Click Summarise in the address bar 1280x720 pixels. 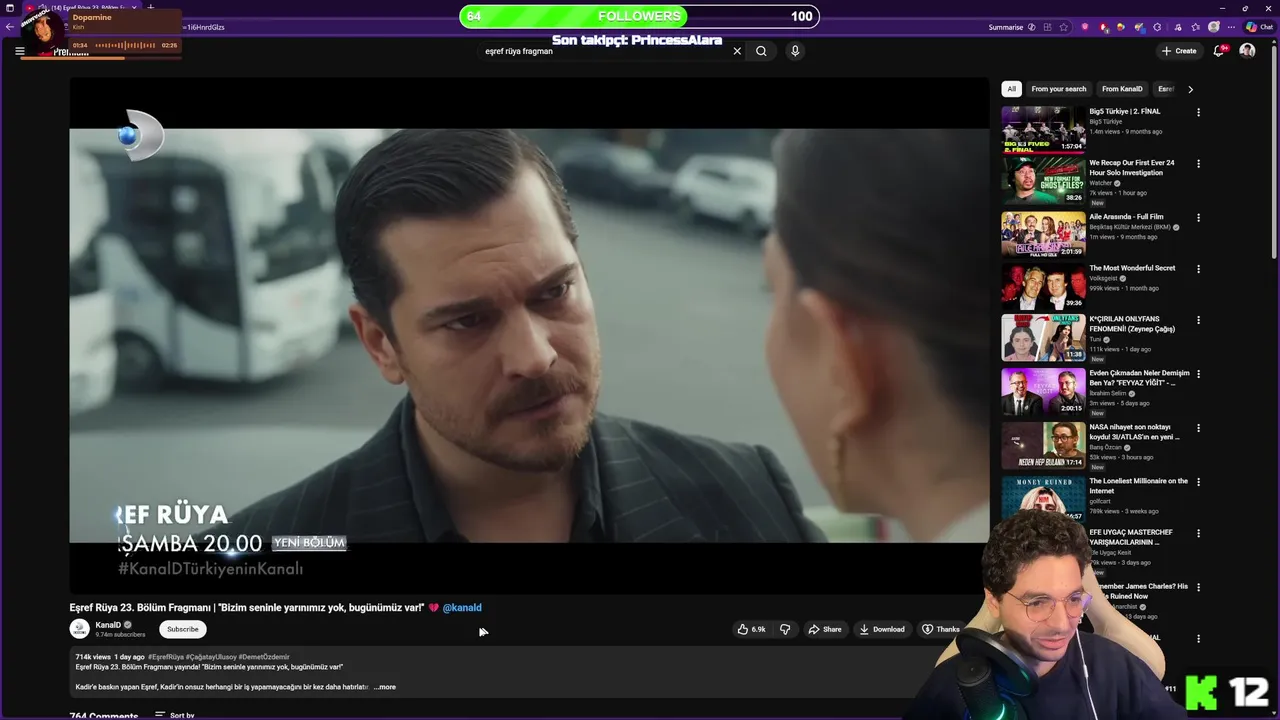click(x=1005, y=27)
